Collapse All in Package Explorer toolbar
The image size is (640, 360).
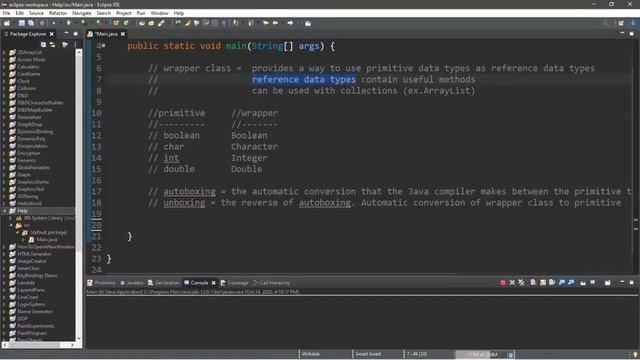[43, 44]
